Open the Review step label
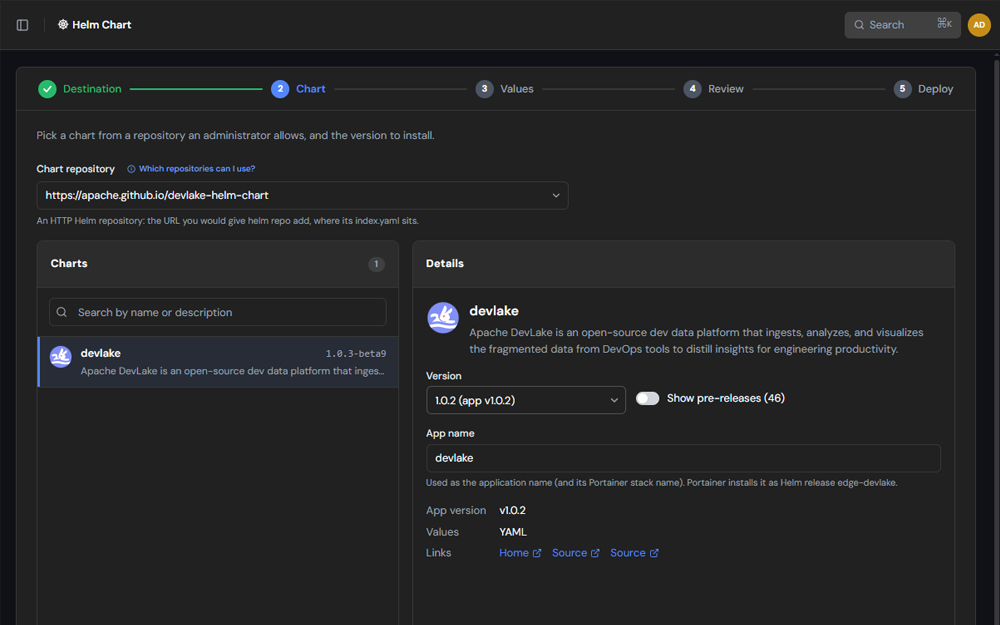Viewport: 1000px width, 625px height. pyautogui.click(x=726, y=89)
